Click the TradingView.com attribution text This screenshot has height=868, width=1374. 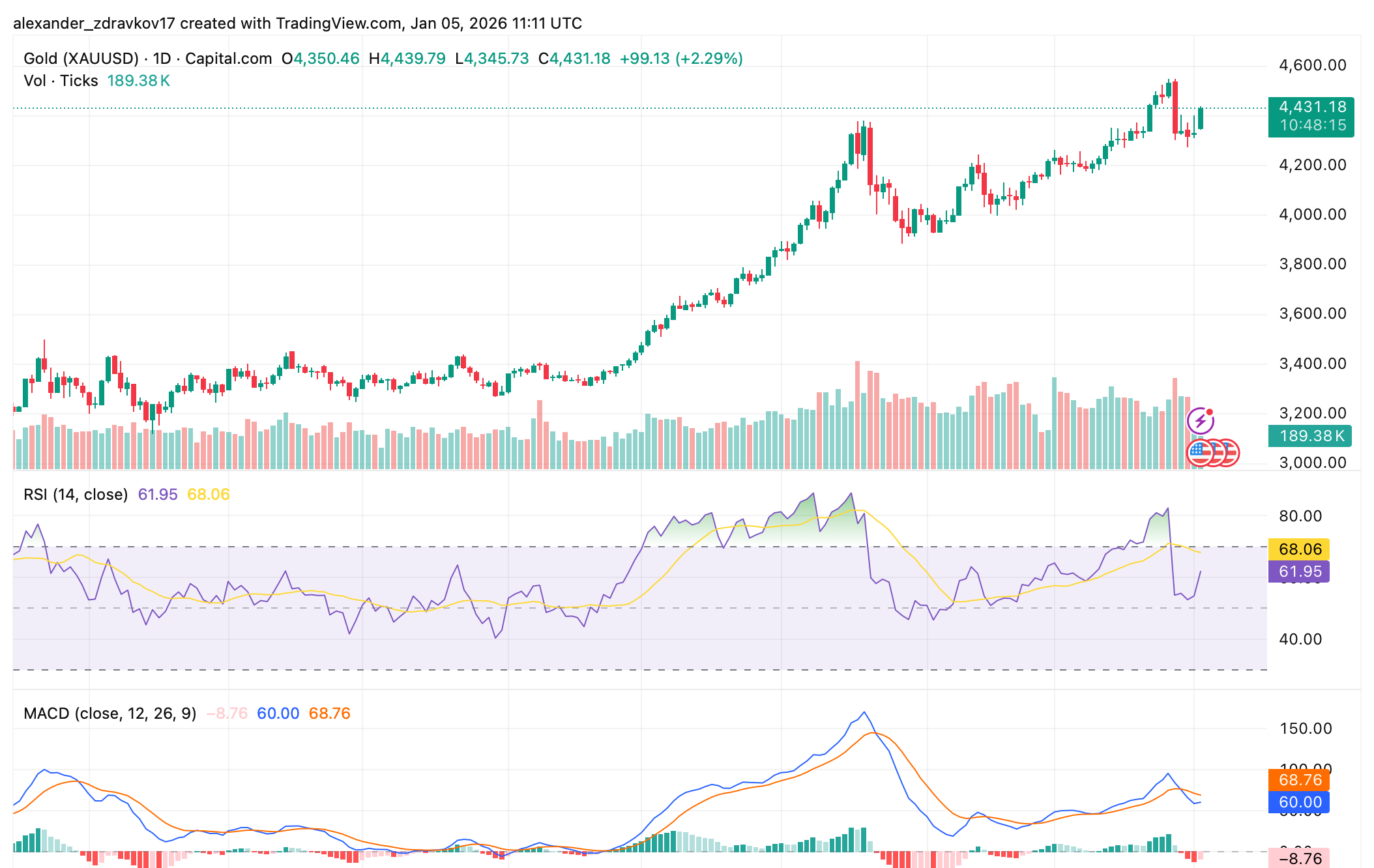[x=338, y=23]
